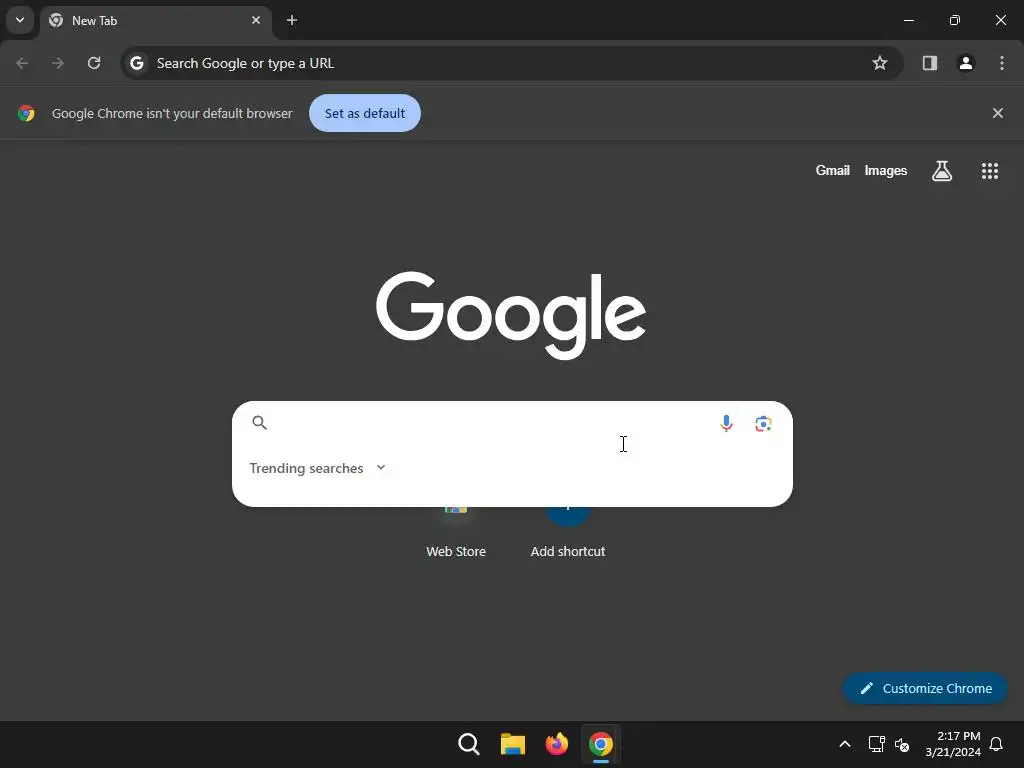The image size is (1024, 768).
Task: Open a new tab with plus button
Action: click(x=292, y=20)
